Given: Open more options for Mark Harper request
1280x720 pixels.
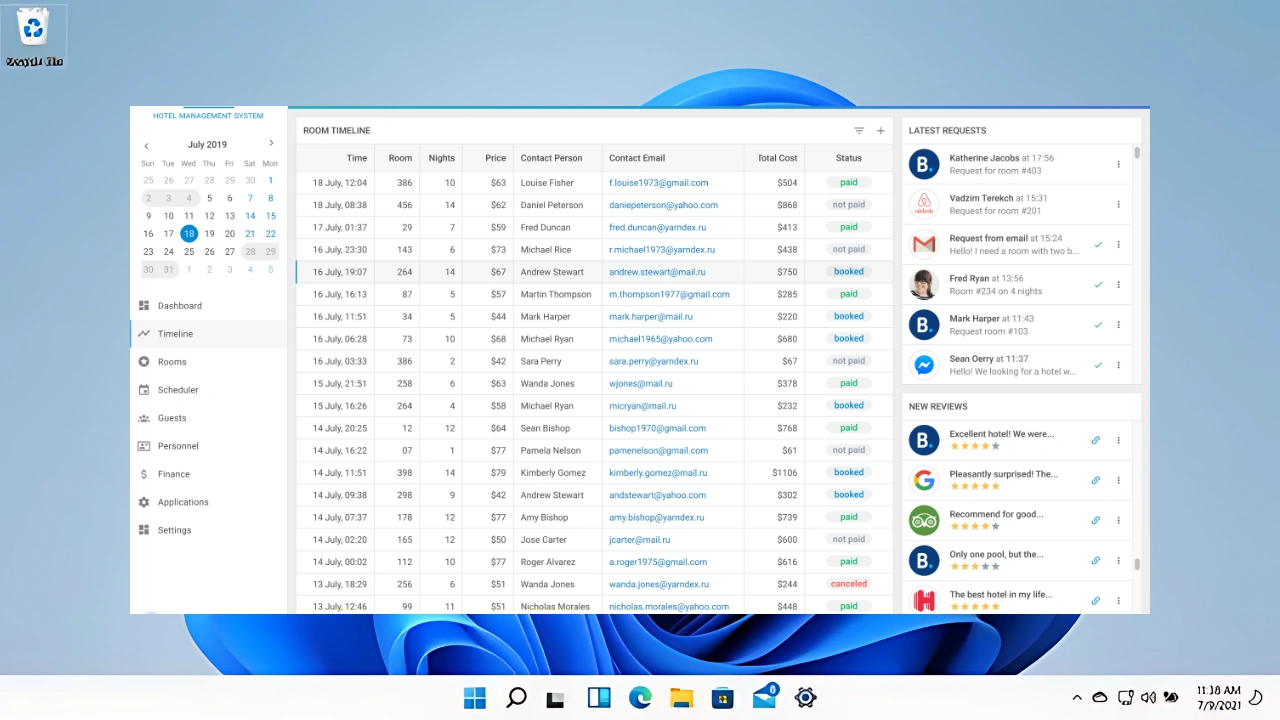Looking at the screenshot, I should [x=1118, y=324].
